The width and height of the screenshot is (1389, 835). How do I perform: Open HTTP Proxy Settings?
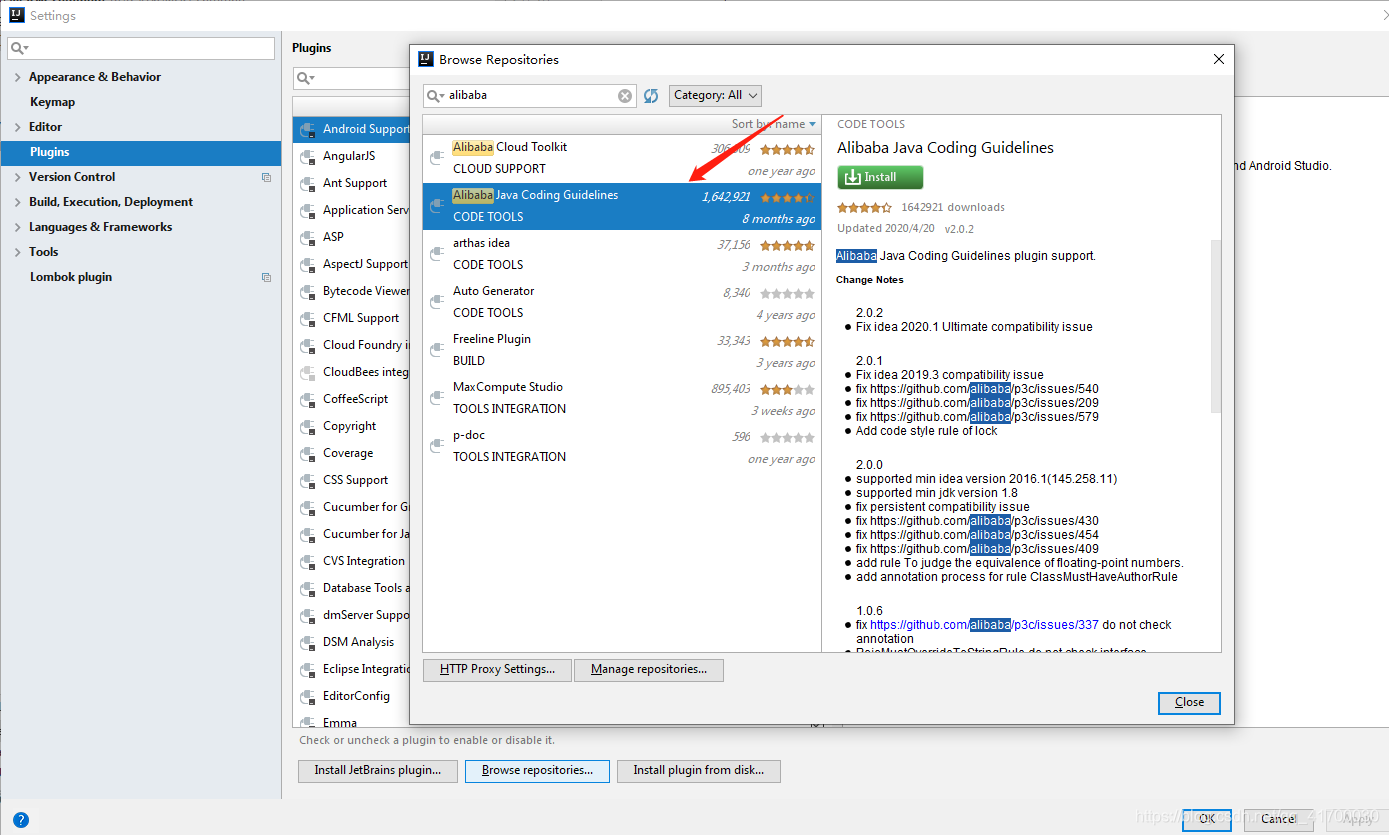[x=497, y=669]
